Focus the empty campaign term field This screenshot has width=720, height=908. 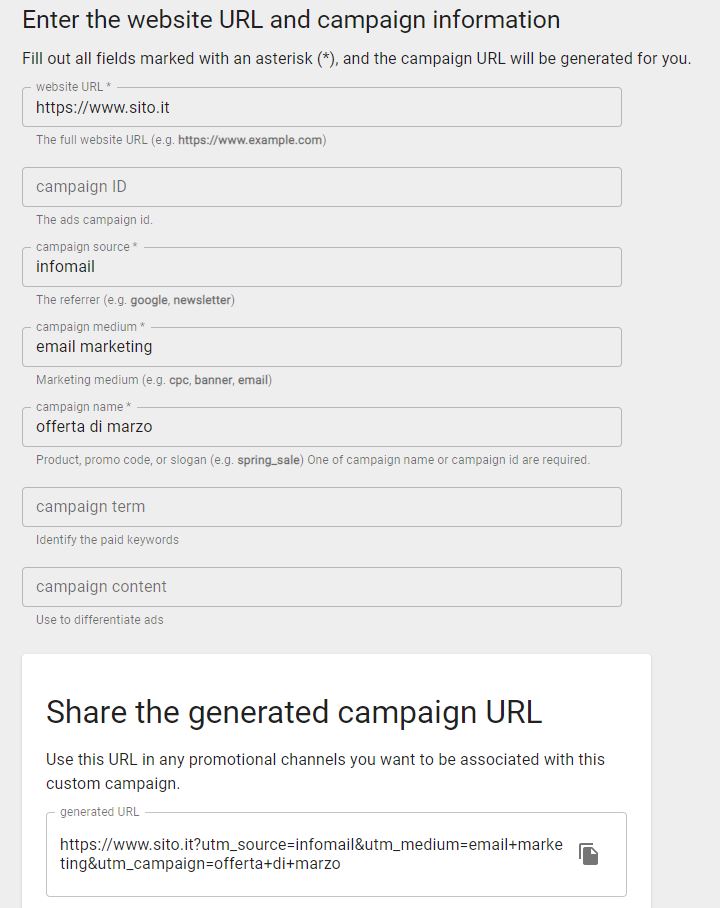(x=321, y=507)
